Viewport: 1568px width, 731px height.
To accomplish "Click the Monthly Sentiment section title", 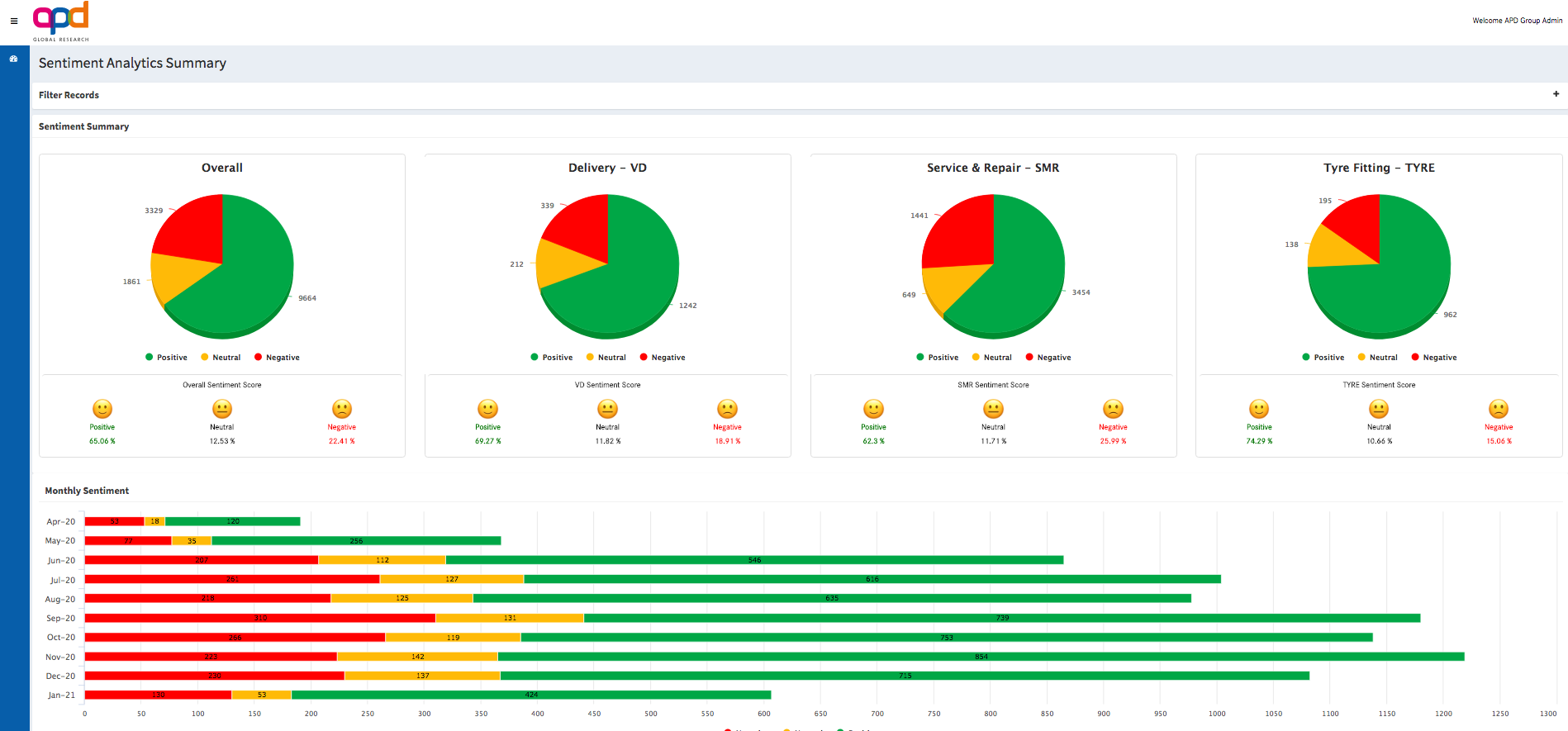I will (x=87, y=491).
